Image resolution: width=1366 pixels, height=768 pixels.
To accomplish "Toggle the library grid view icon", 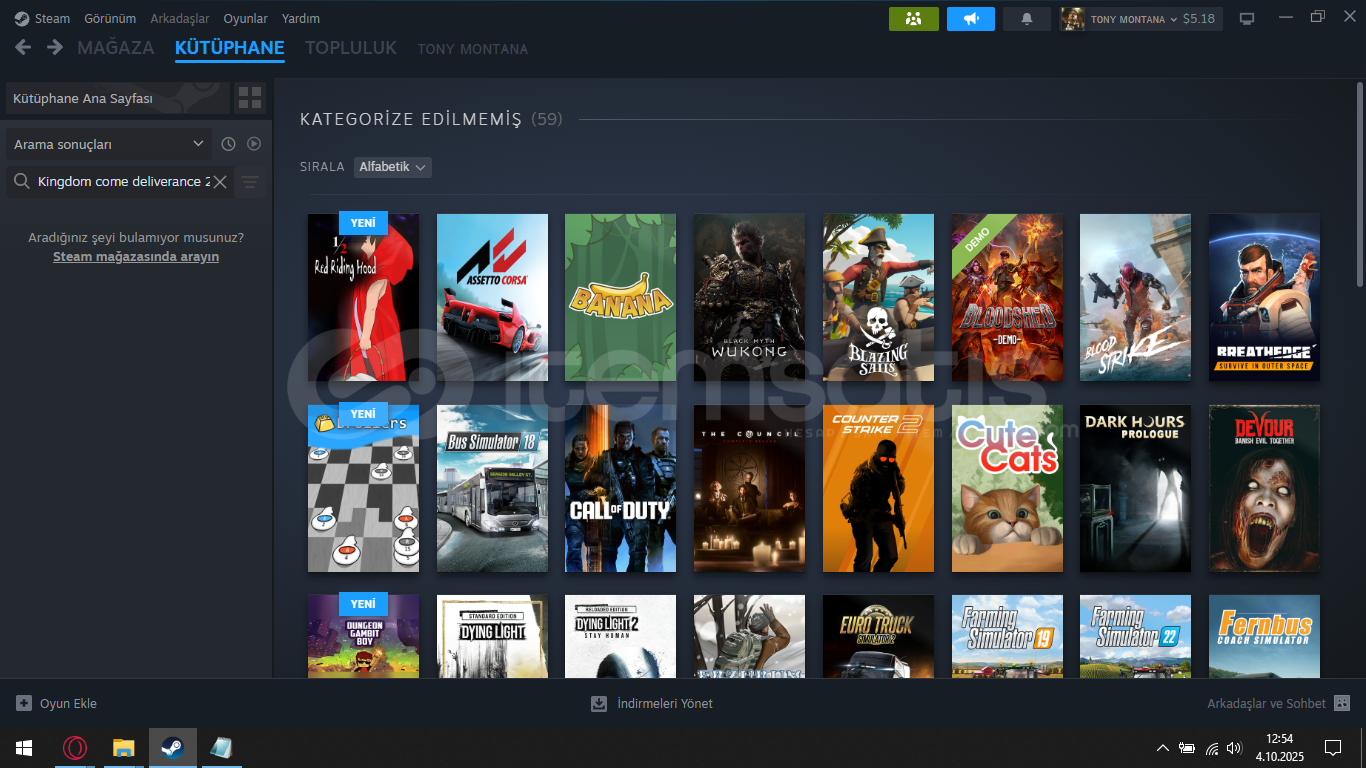I will [250, 98].
